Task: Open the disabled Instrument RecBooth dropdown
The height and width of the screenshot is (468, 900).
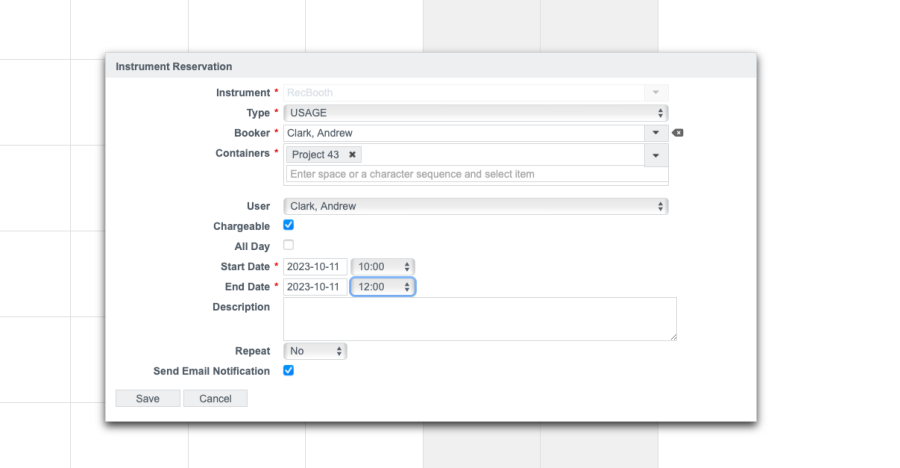Action: click(475, 92)
